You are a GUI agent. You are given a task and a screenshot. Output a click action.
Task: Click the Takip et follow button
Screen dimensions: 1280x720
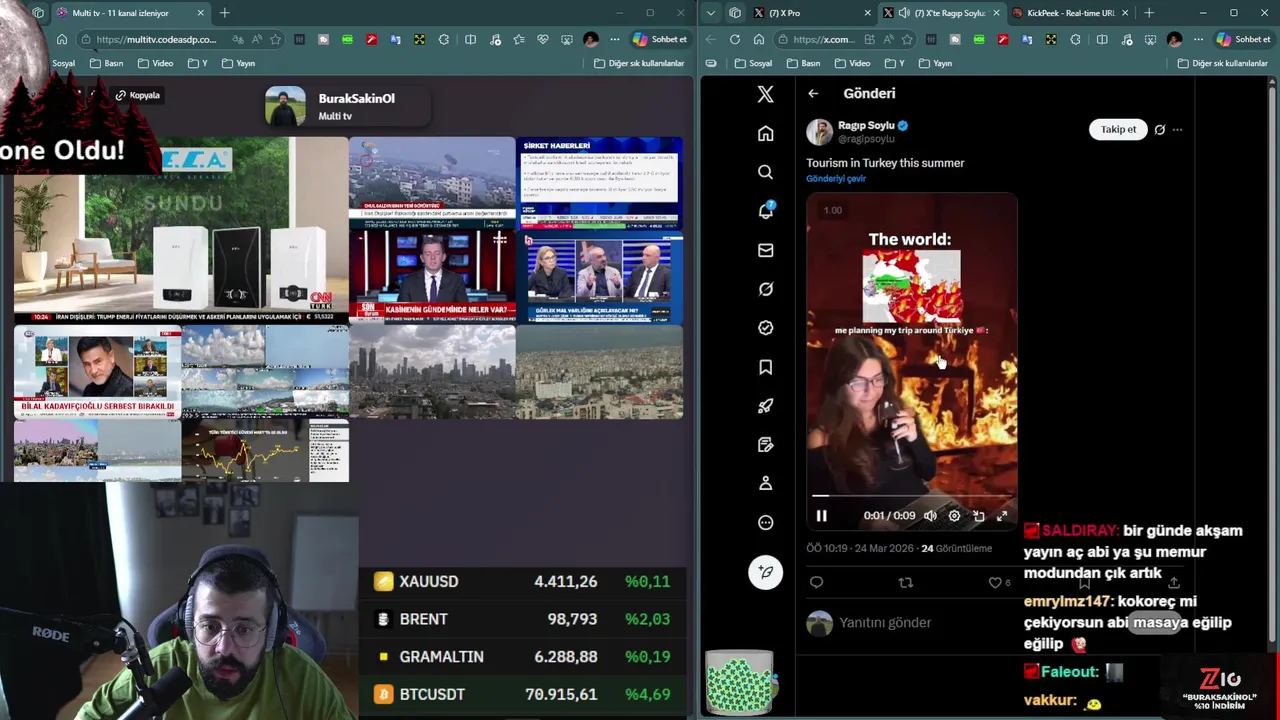tap(1118, 129)
